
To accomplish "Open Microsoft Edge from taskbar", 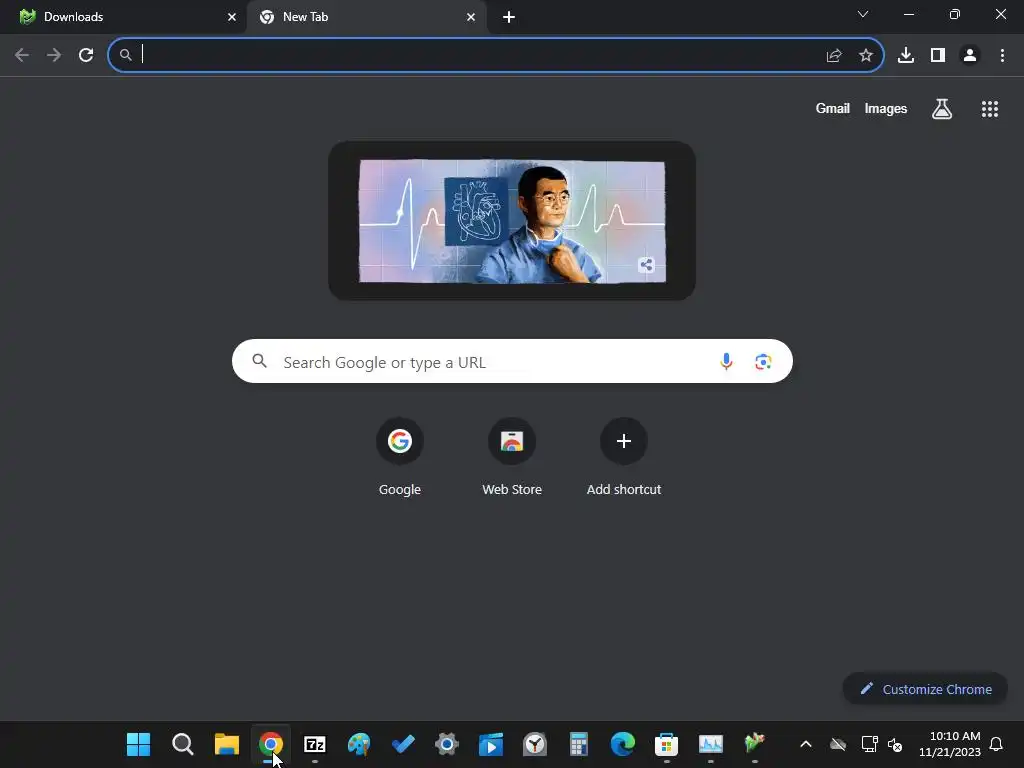I will point(622,744).
